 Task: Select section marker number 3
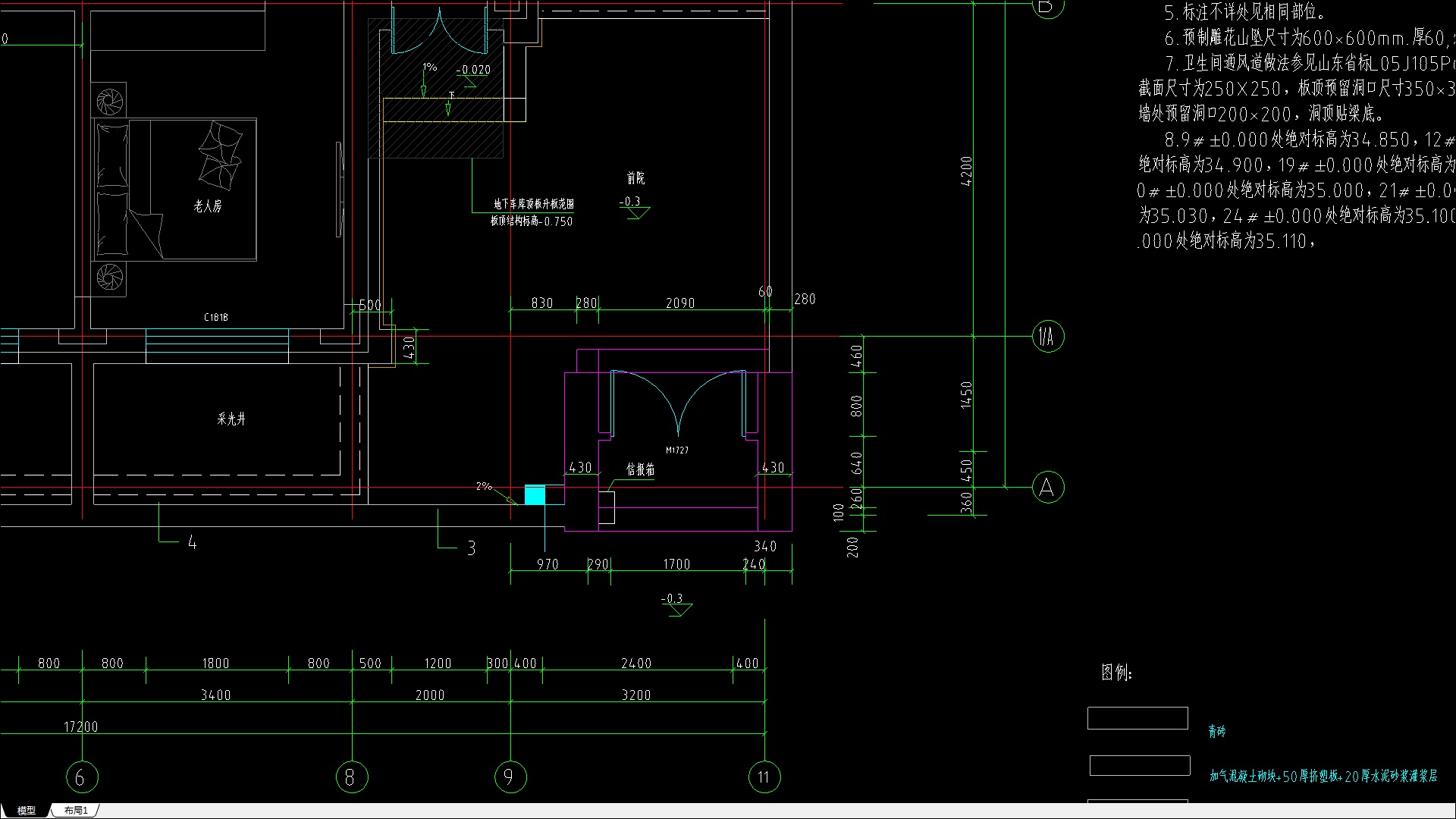(472, 548)
